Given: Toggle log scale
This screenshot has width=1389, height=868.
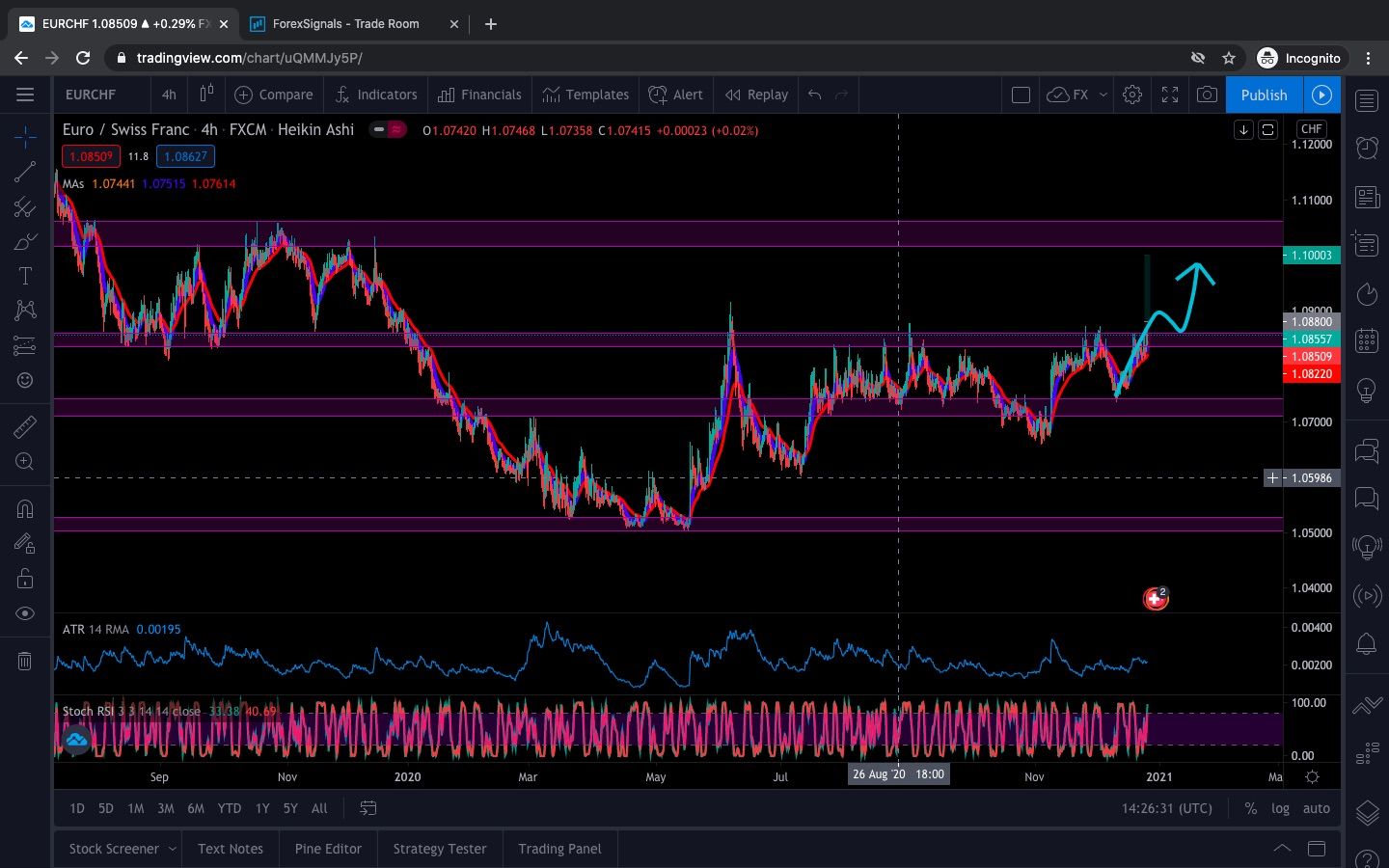Looking at the screenshot, I should click(x=1280, y=808).
